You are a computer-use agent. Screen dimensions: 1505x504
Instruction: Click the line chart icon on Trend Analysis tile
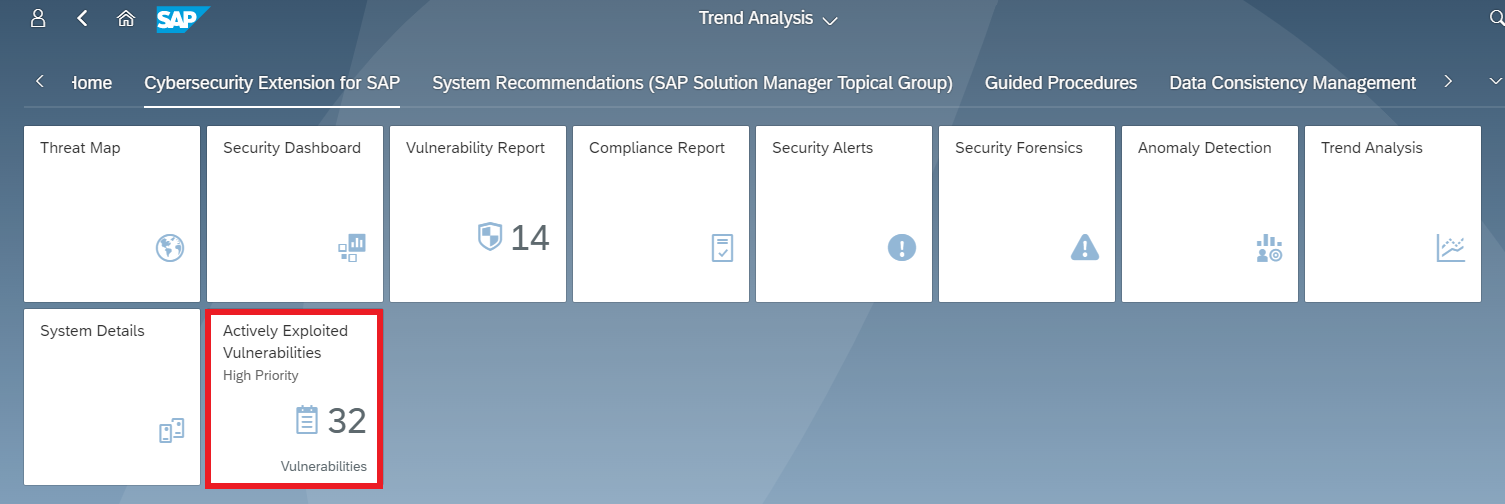(1451, 247)
